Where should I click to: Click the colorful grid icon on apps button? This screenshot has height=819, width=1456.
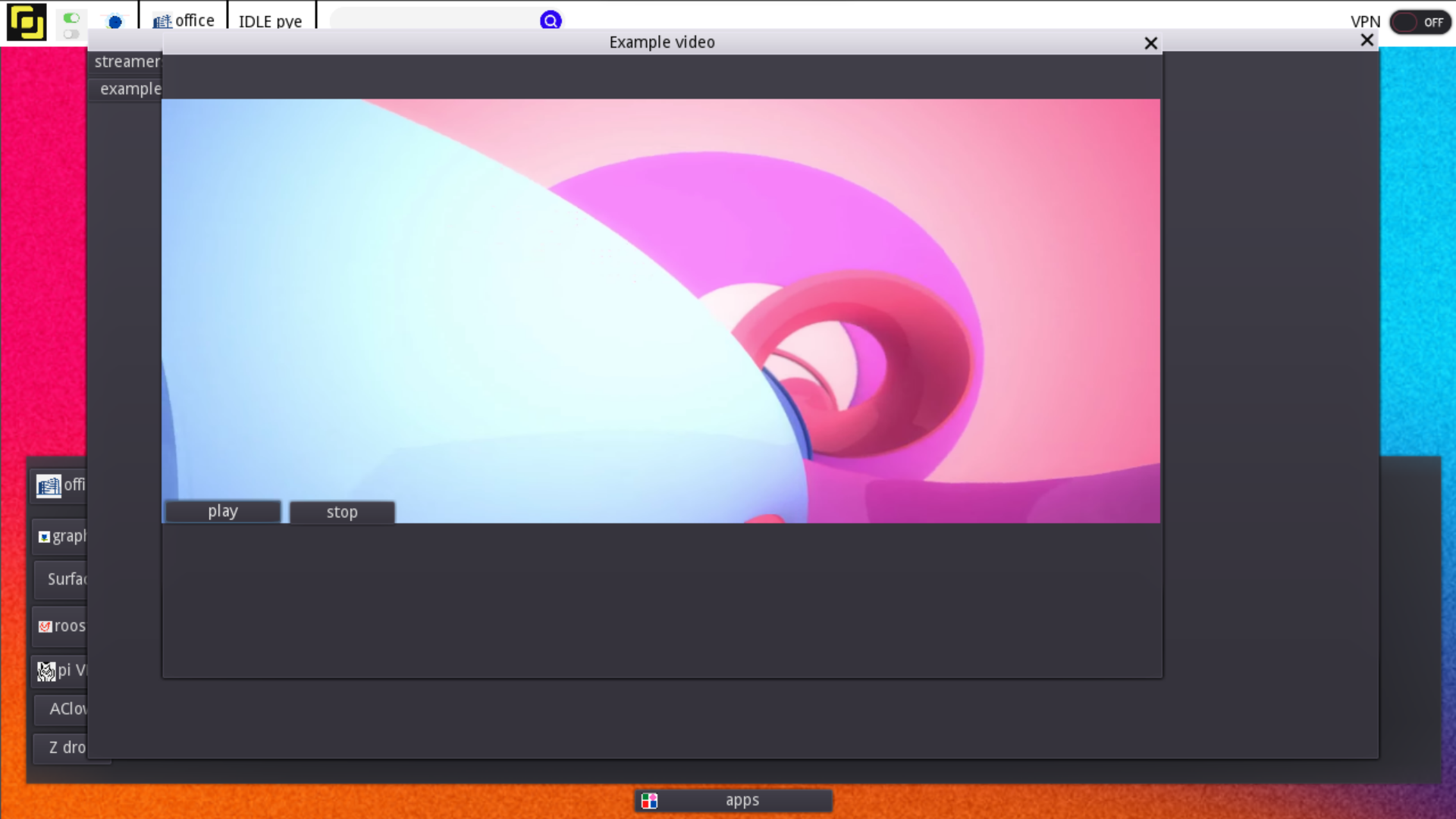pos(649,801)
